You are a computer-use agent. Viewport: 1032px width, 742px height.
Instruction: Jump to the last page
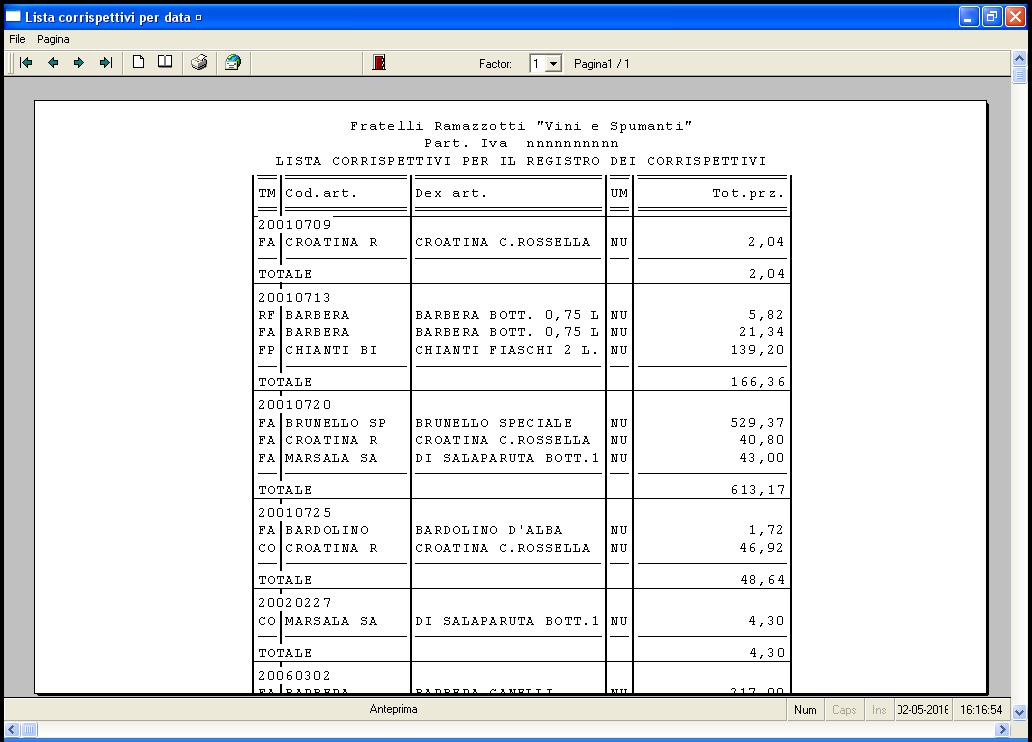pos(105,63)
